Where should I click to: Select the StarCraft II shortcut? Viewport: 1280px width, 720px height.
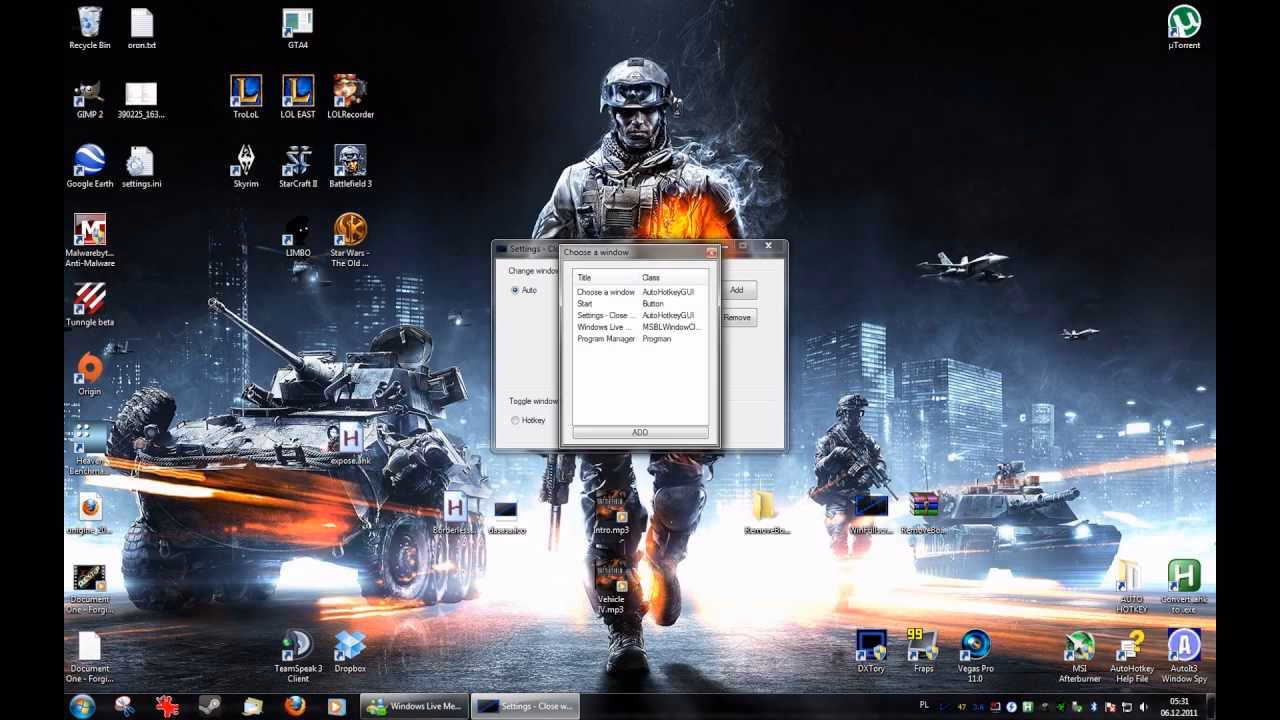(298, 166)
